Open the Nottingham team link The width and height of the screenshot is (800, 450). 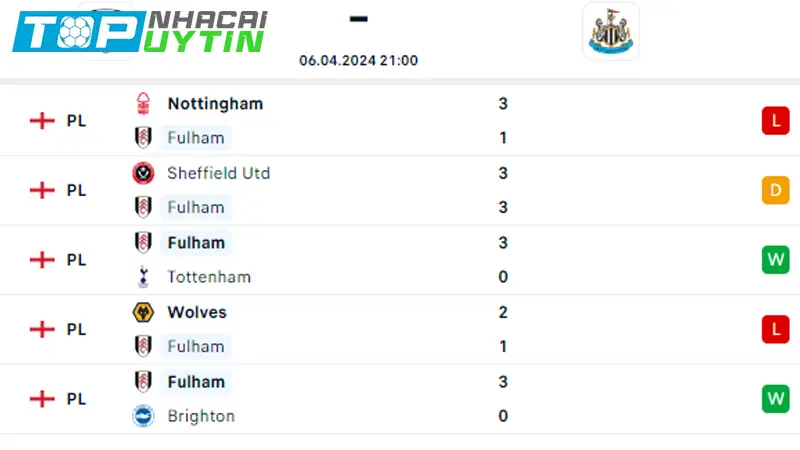(x=215, y=104)
